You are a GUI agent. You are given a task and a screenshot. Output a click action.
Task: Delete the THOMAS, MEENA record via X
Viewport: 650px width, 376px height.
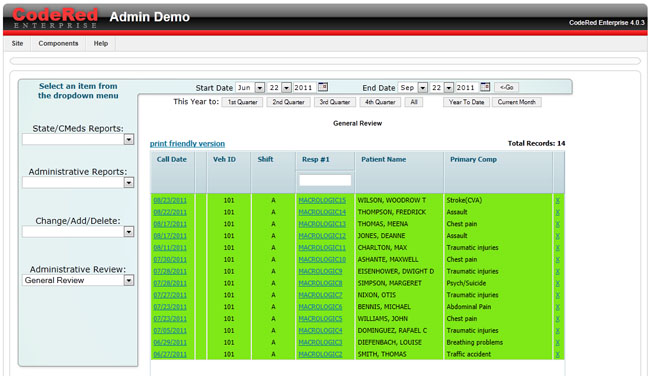point(558,224)
